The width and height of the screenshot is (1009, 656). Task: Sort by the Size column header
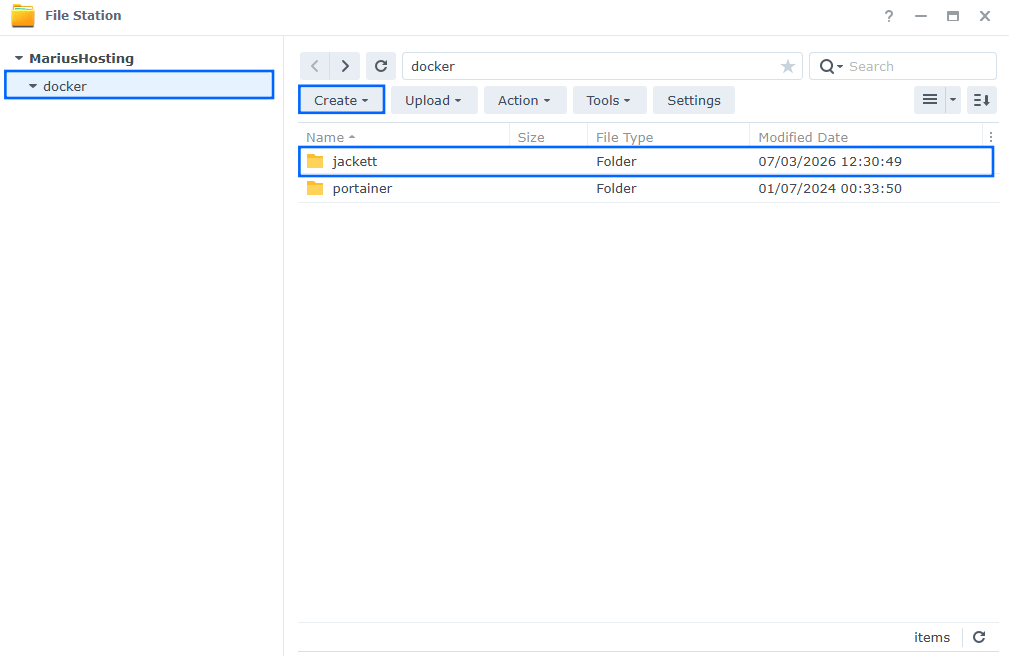(548, 137)
